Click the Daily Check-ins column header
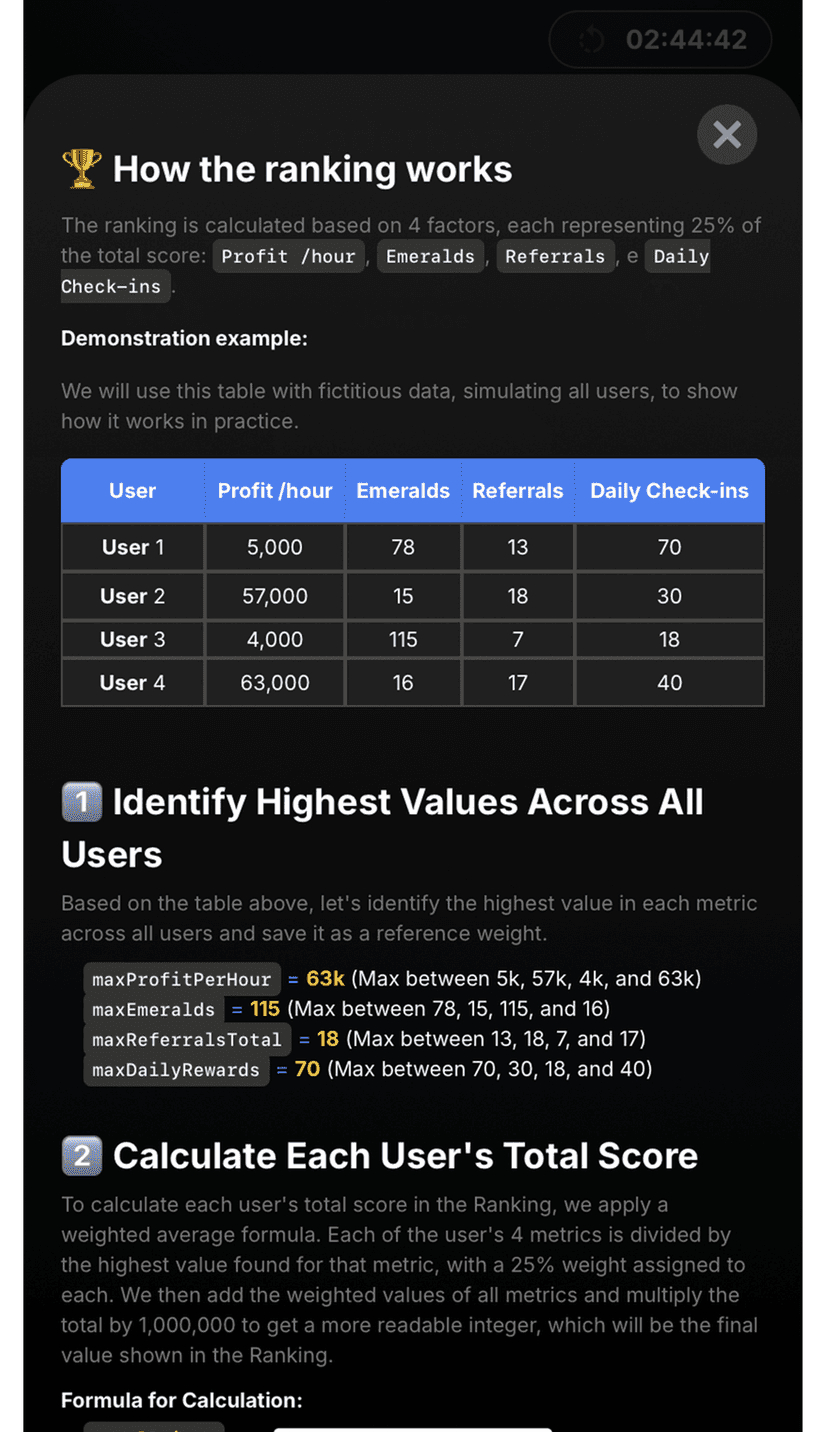The height and width of the screenshot is (1432, 828). coord(669,491)
